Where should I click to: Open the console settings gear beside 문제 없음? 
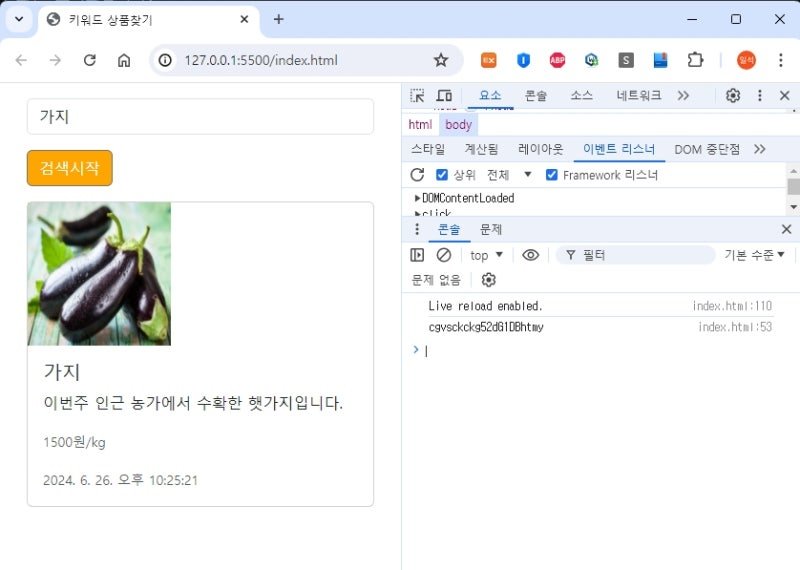pyautogui.click(x=488, y=280)
